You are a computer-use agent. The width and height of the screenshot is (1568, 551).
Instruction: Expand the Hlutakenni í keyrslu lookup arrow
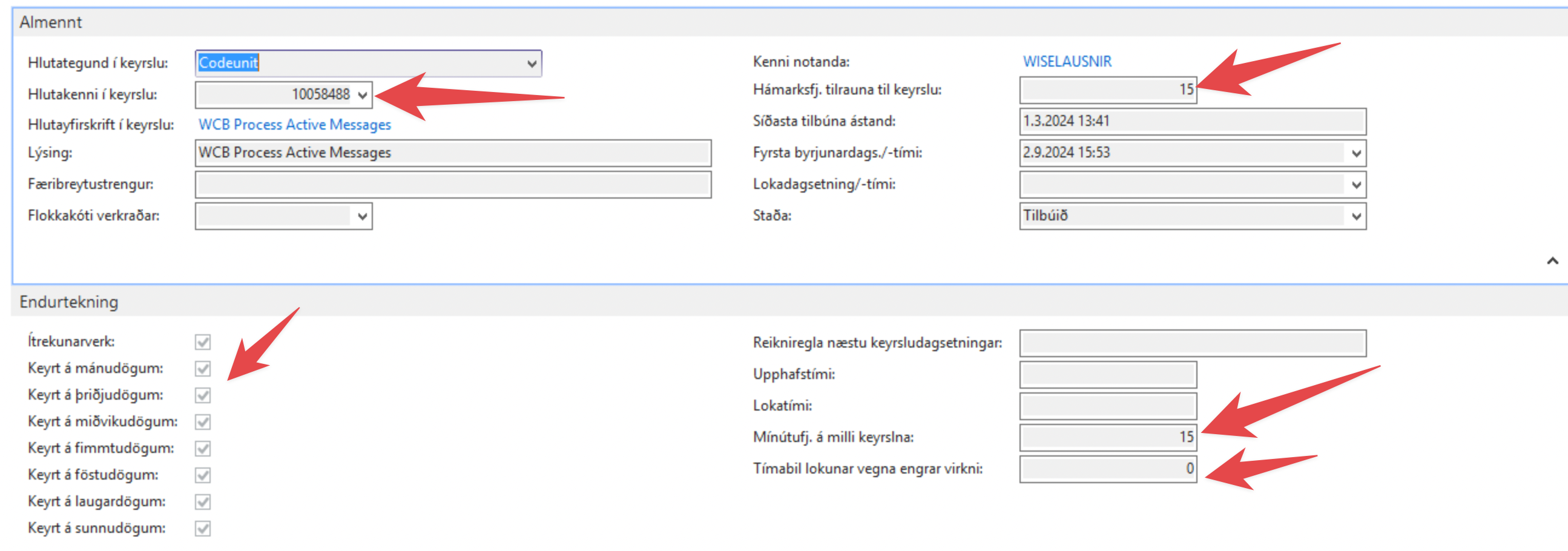[x=363, y=95]
